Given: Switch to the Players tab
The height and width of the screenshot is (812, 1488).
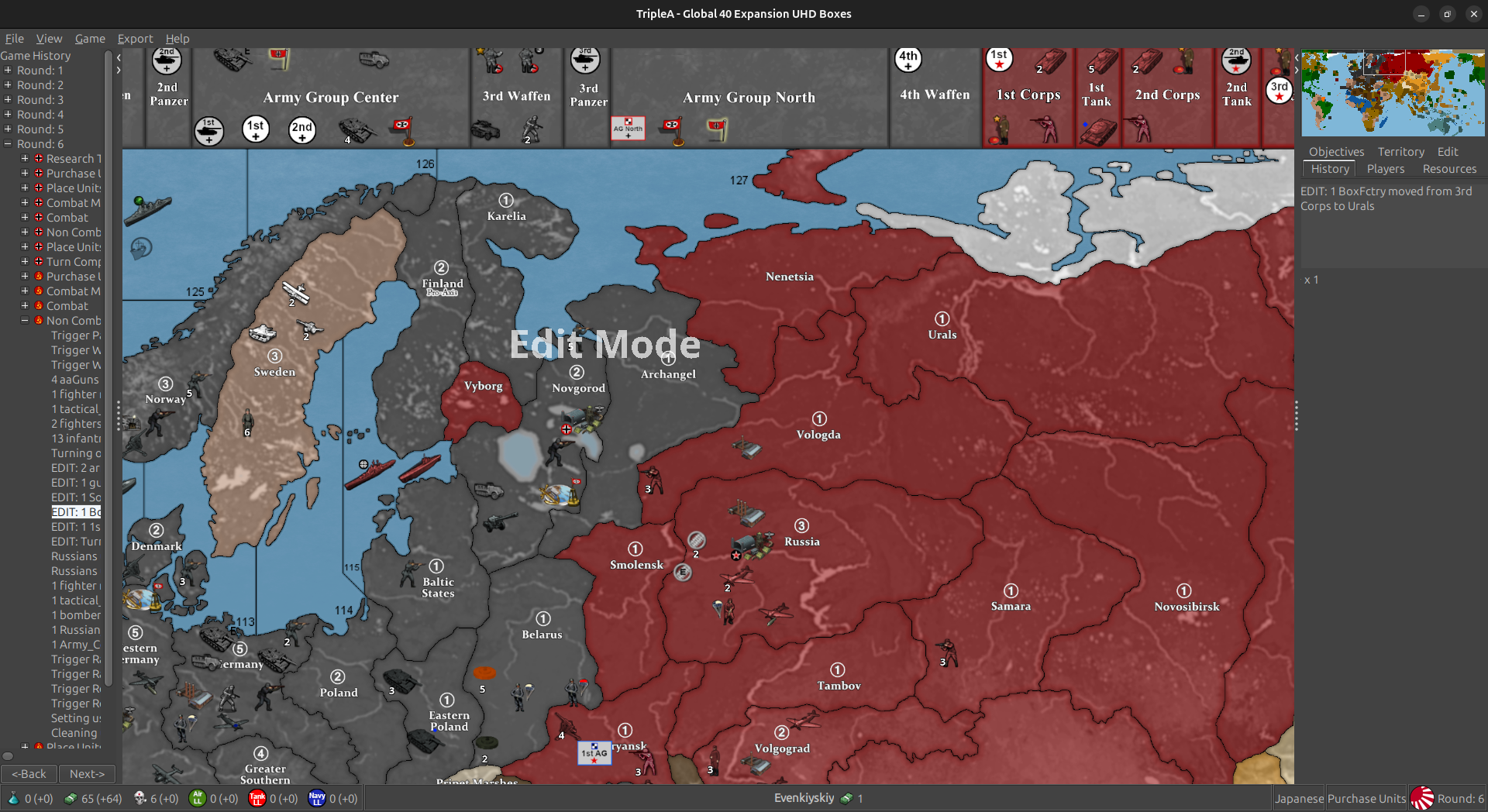Looking at the screenshot, I should click(1386, 169).
